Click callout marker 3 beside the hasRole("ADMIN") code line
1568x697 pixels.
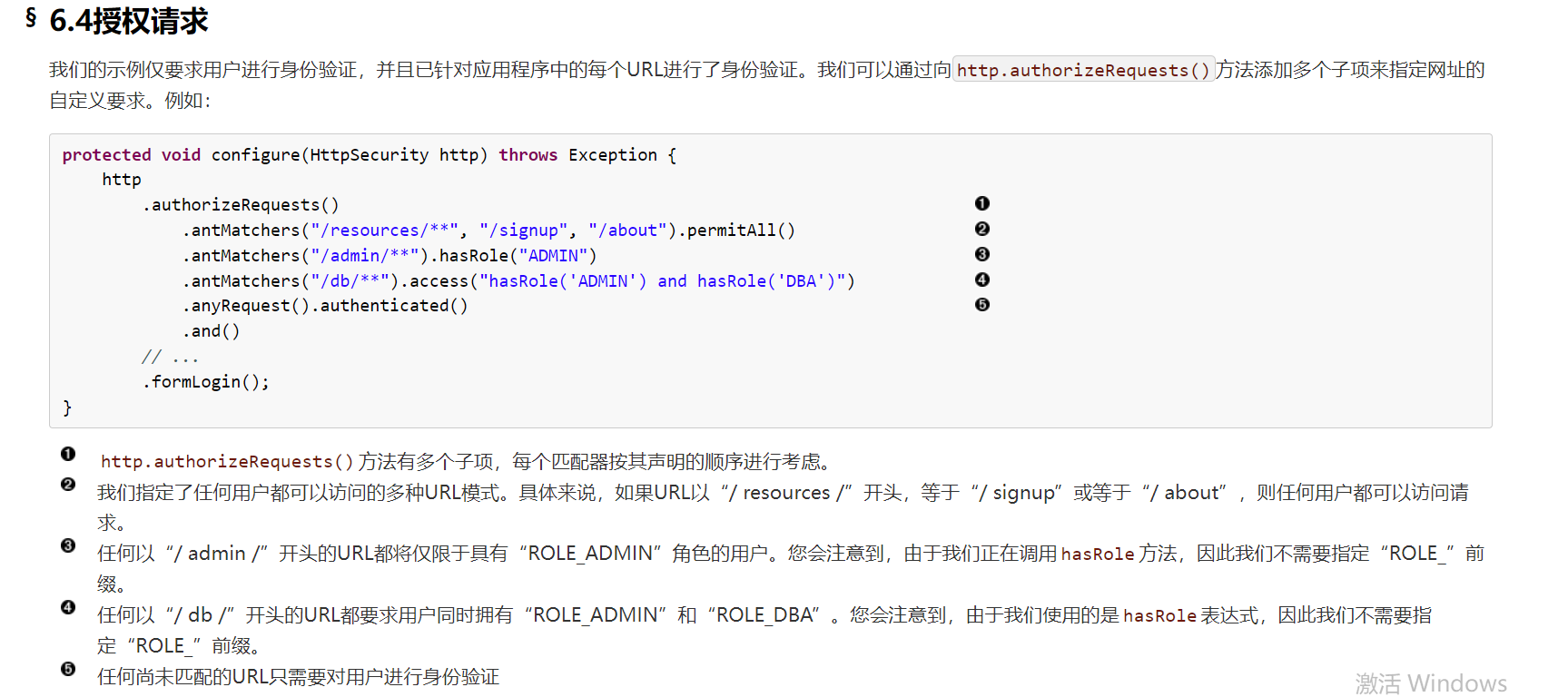[981, 254]
